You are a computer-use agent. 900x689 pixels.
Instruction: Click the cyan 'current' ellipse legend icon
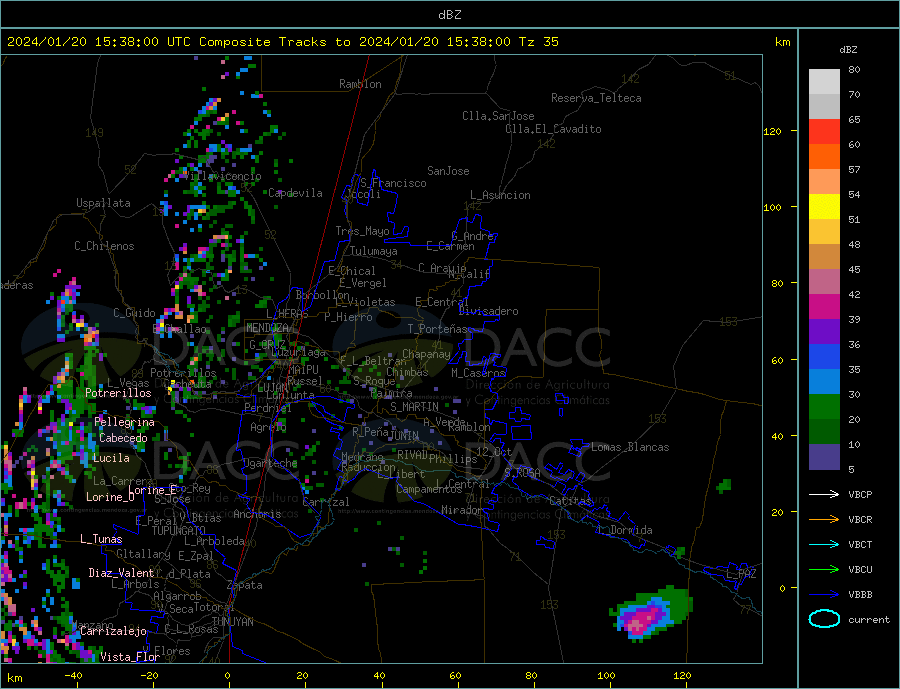(824, 619)
